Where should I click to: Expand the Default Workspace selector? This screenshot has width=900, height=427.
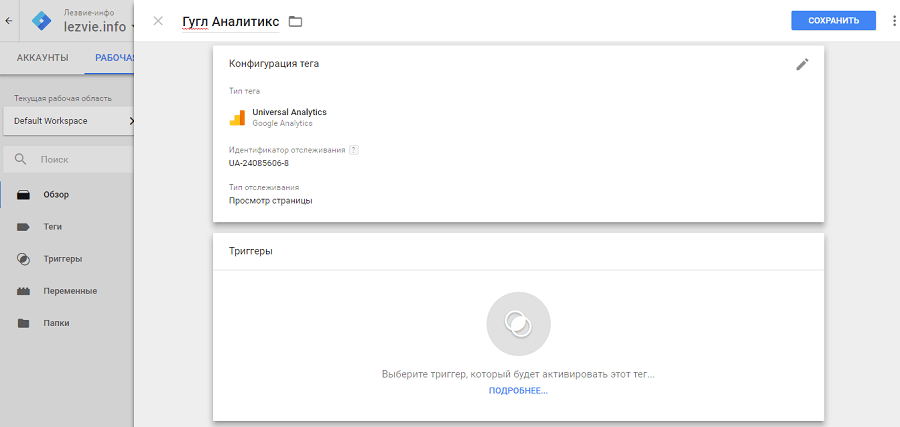pos(68,121)
